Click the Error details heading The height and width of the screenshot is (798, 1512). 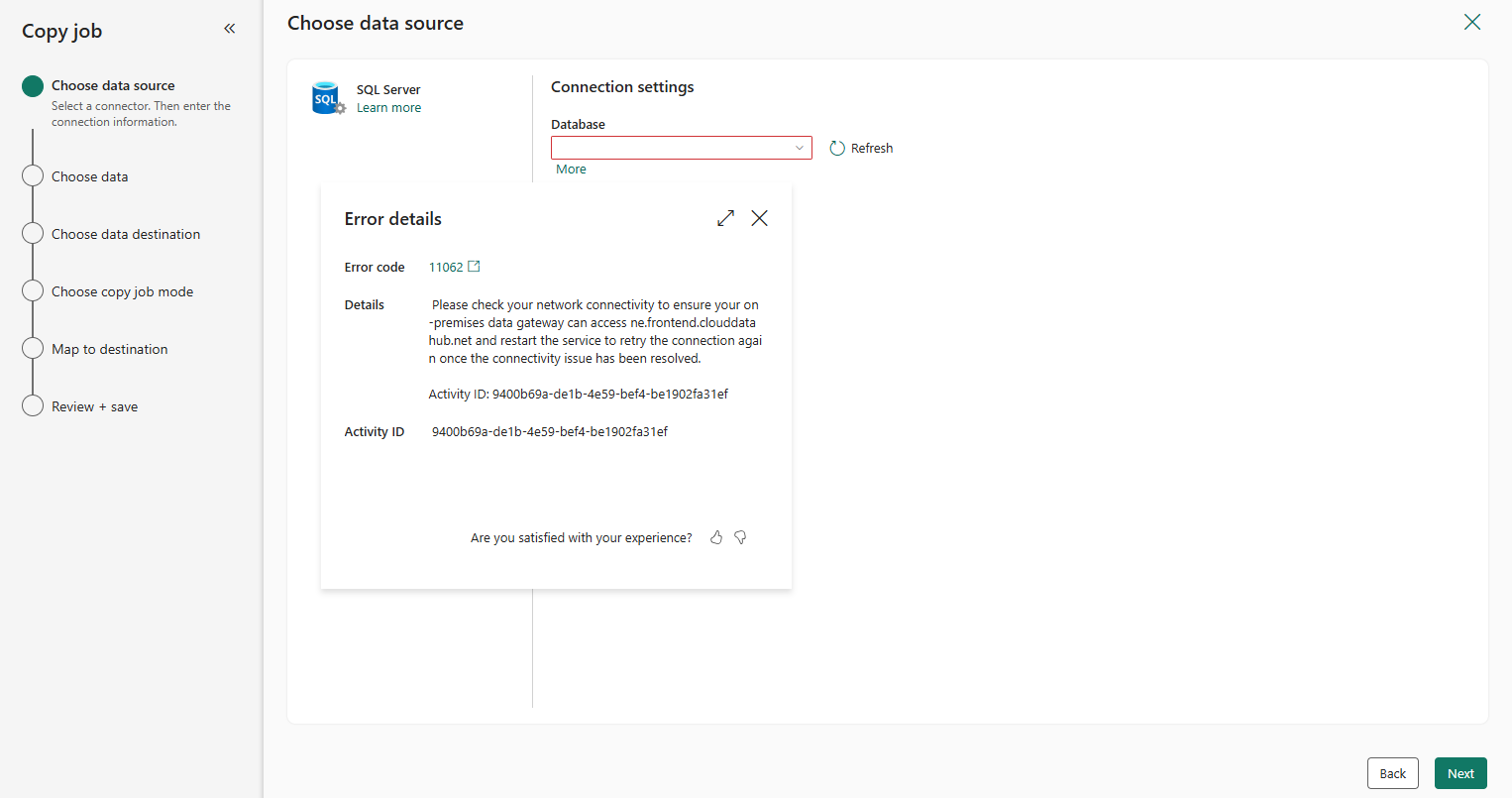393,219
